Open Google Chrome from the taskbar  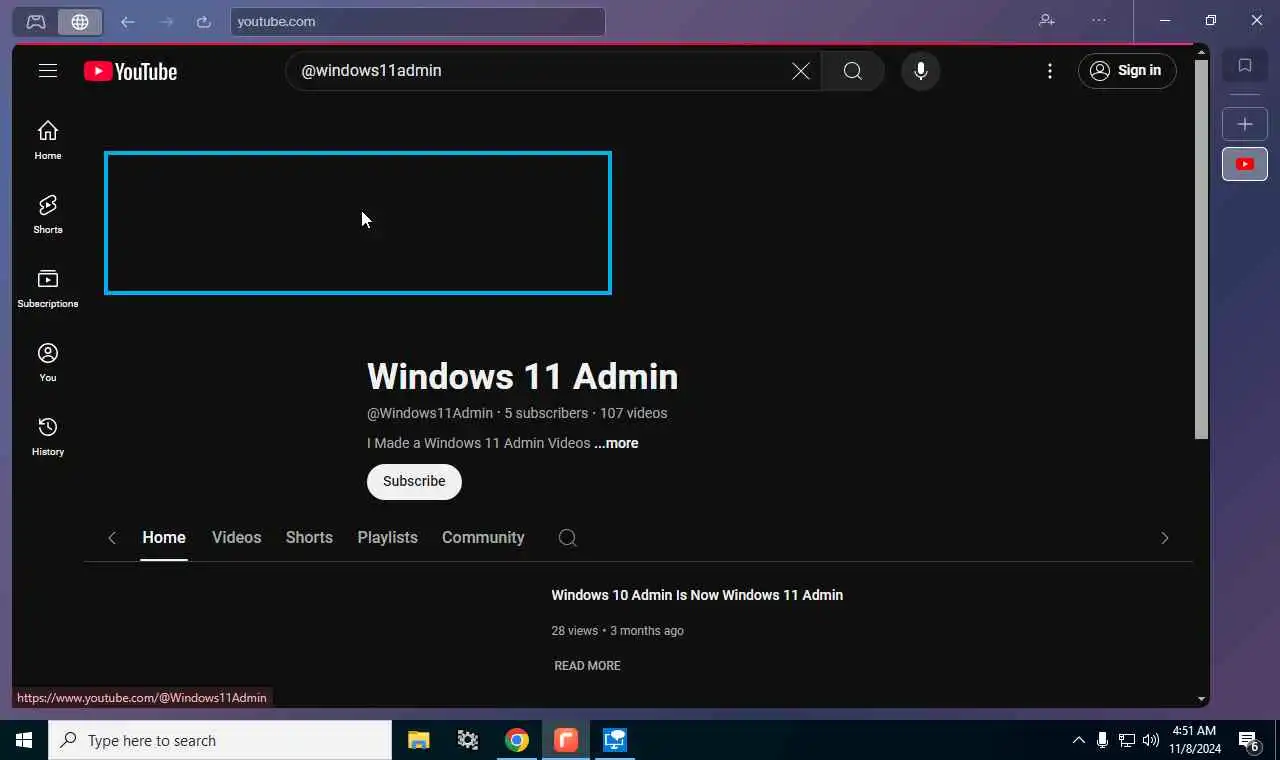516,740
